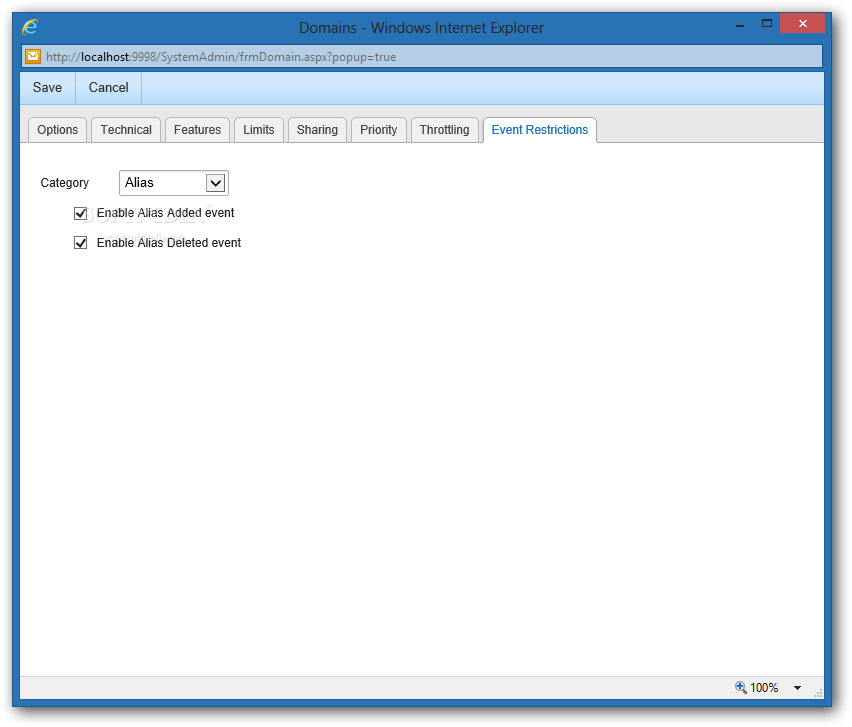The image size is (852, 727).
Task: Toggle Enable Alias Added event checkbox
Action: click(x=80, y=213)
